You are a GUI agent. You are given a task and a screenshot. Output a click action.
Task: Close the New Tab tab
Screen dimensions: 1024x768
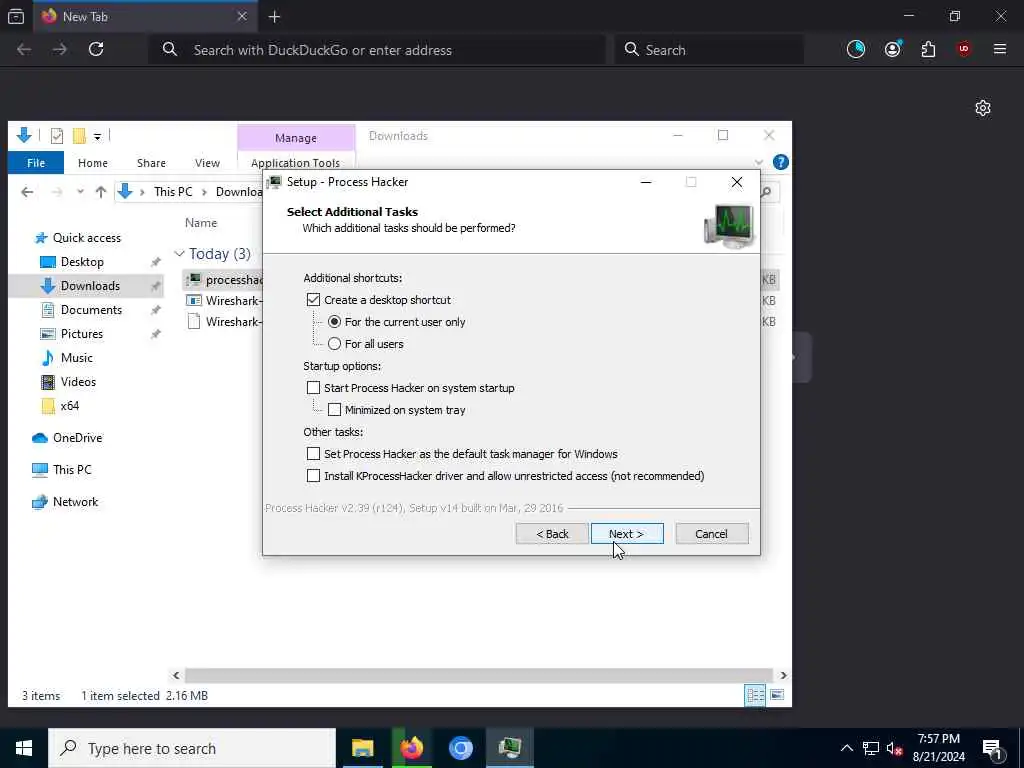coord(242,16)
